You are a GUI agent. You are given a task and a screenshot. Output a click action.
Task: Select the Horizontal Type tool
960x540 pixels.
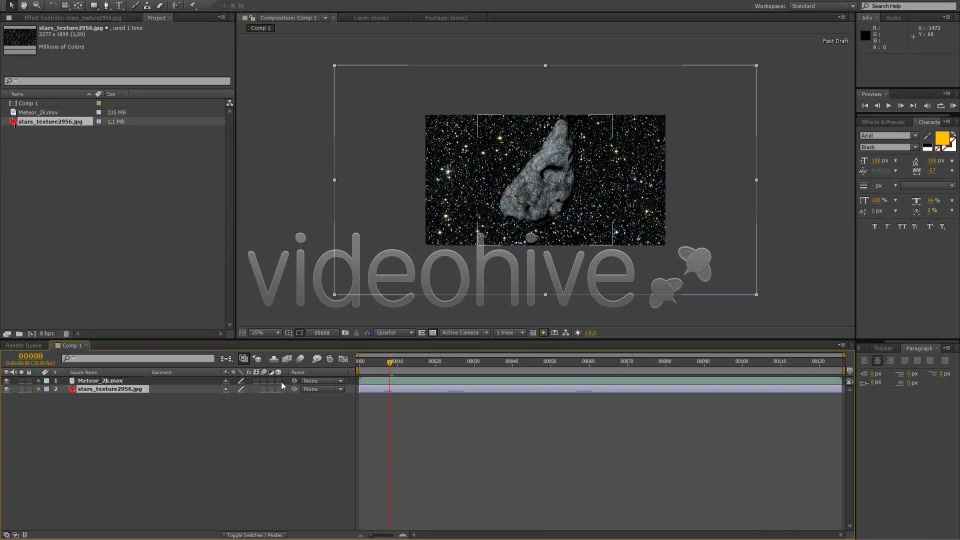coord(119,6)
